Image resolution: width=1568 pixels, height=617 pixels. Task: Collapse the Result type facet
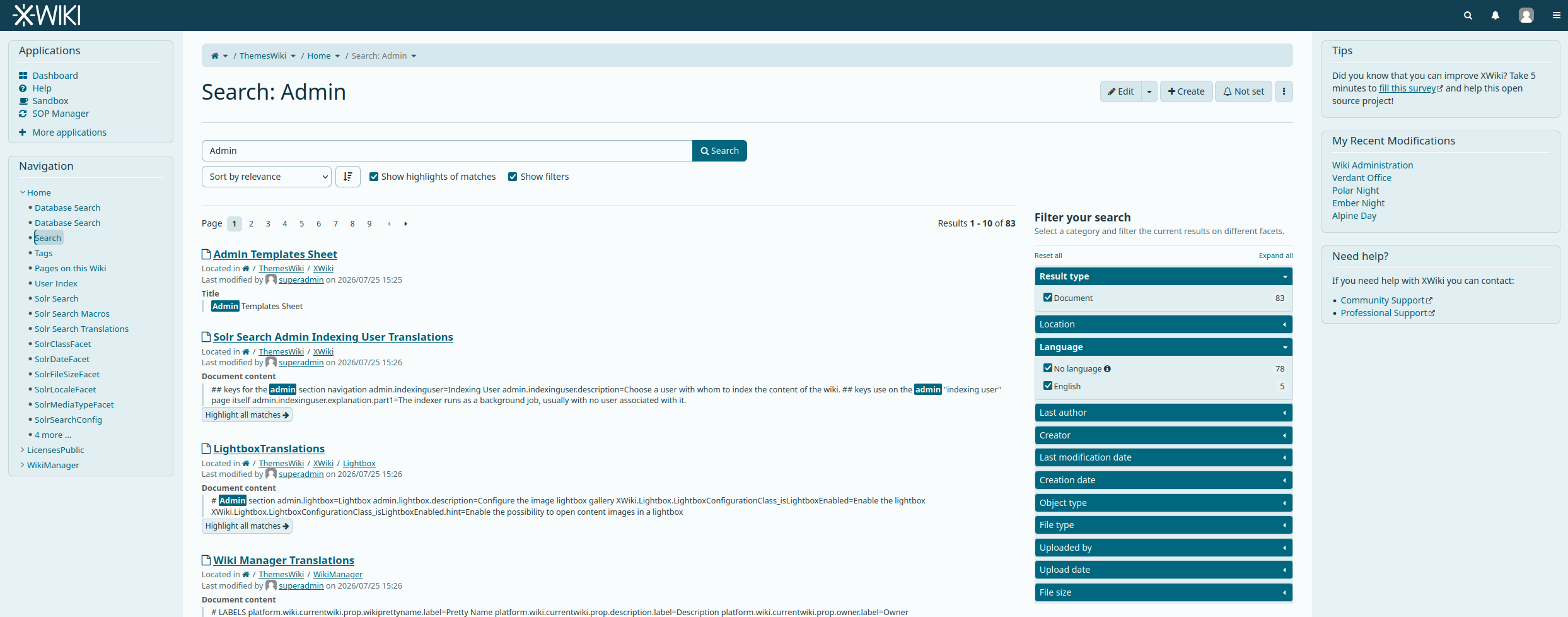point(1163,276)
